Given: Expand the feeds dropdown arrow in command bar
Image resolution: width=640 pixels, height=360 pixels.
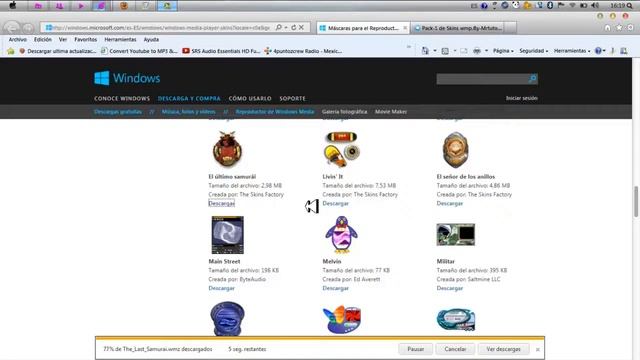Looking at the screenshot, I should (455, 51).
